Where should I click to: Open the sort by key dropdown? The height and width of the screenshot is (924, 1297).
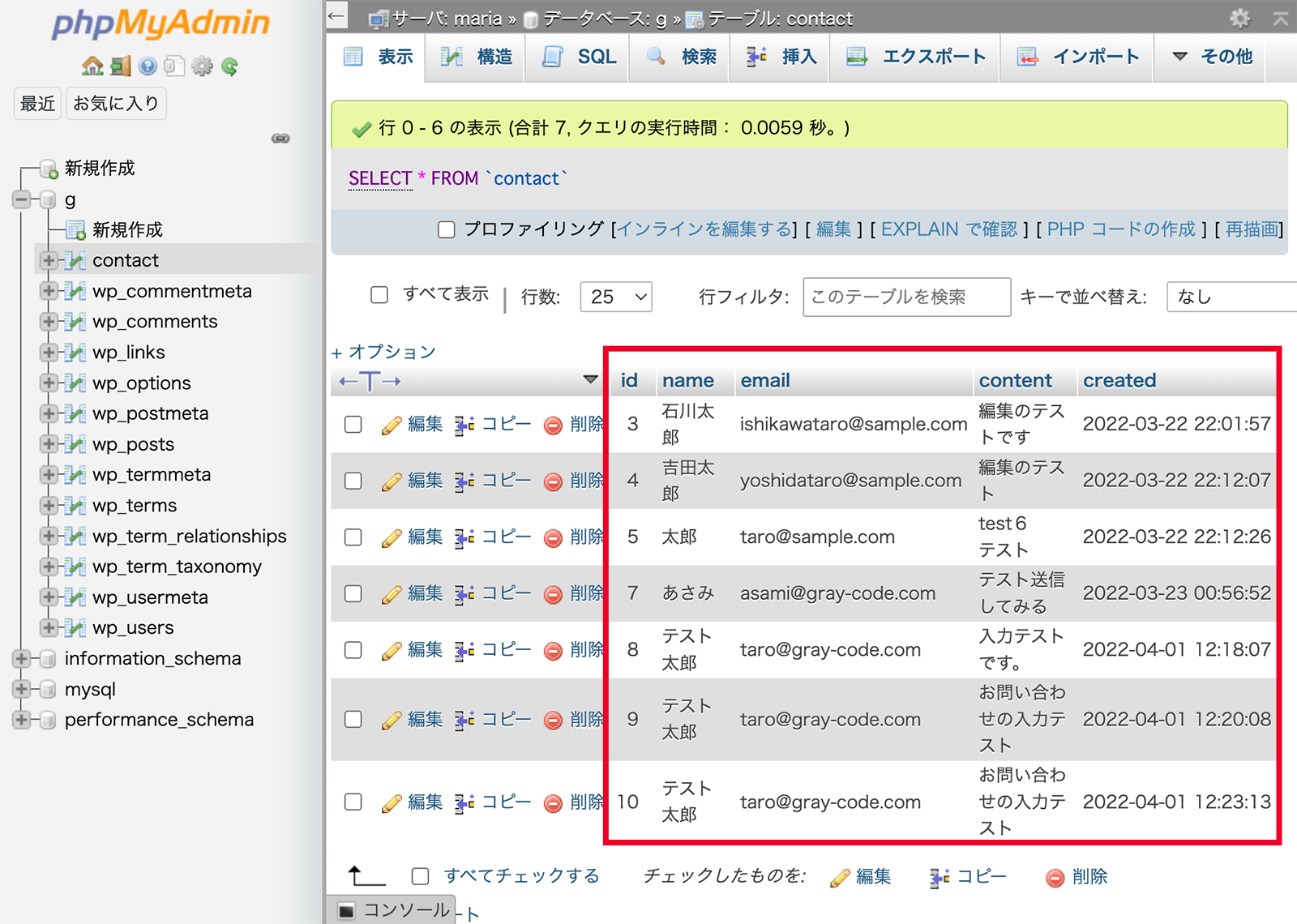point(1231,297)
